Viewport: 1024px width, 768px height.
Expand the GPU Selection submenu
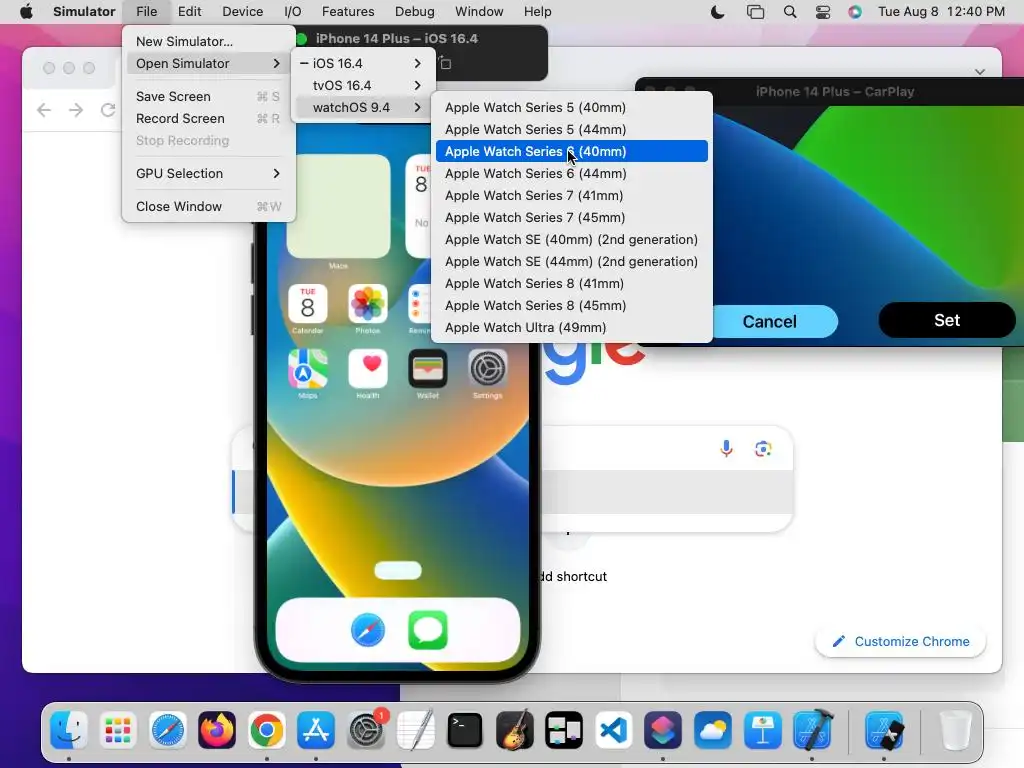[208, 173]
